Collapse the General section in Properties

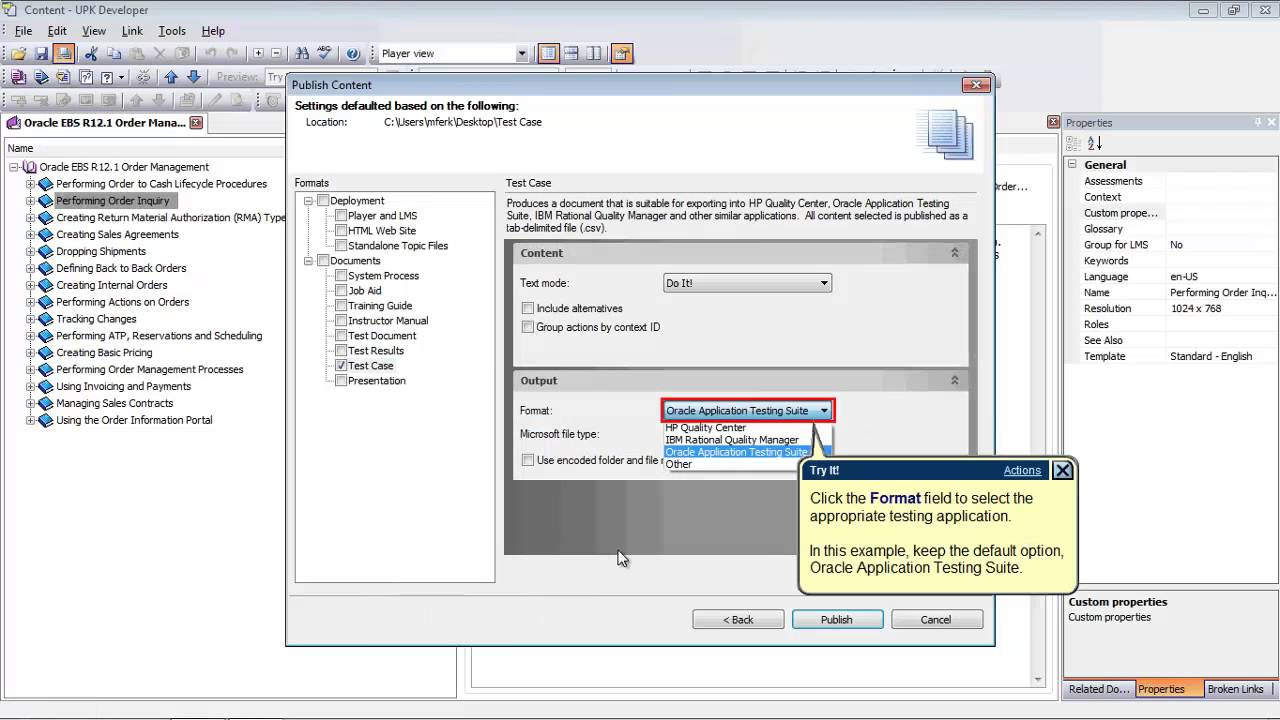[x=1072, y=164]
